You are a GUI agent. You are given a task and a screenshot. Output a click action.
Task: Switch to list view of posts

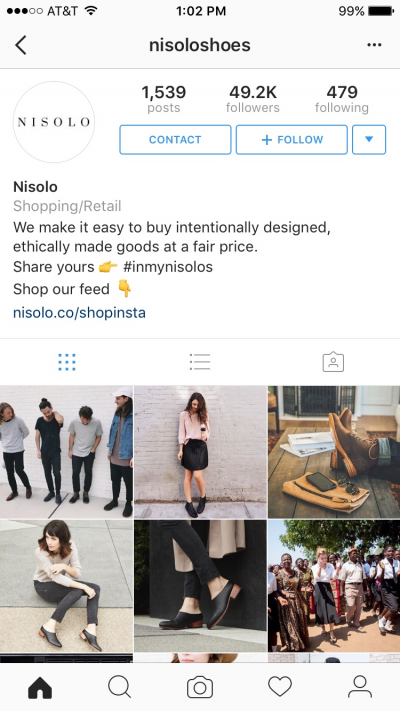200,362
